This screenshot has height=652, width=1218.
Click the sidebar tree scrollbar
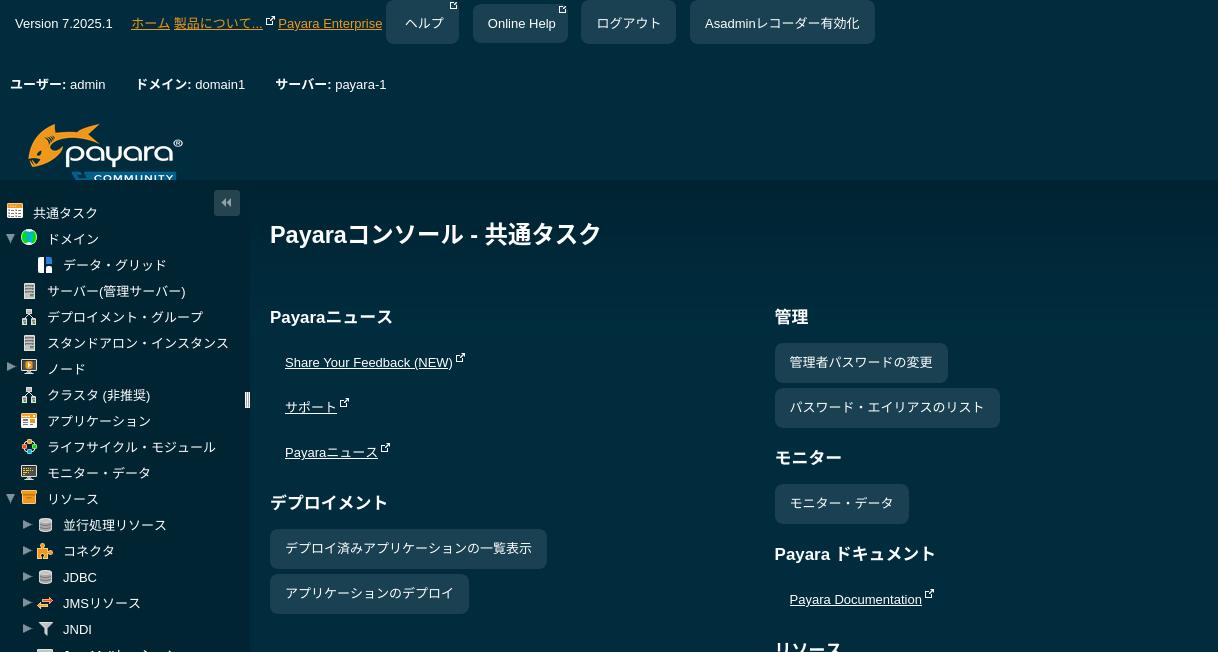(x=247, y=400)
